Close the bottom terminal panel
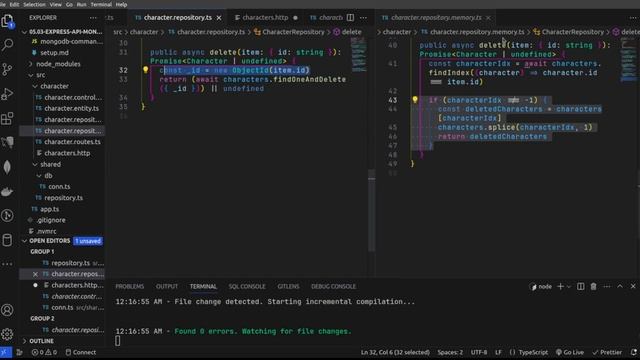This screenshot has width=640, height=360. 633,287
